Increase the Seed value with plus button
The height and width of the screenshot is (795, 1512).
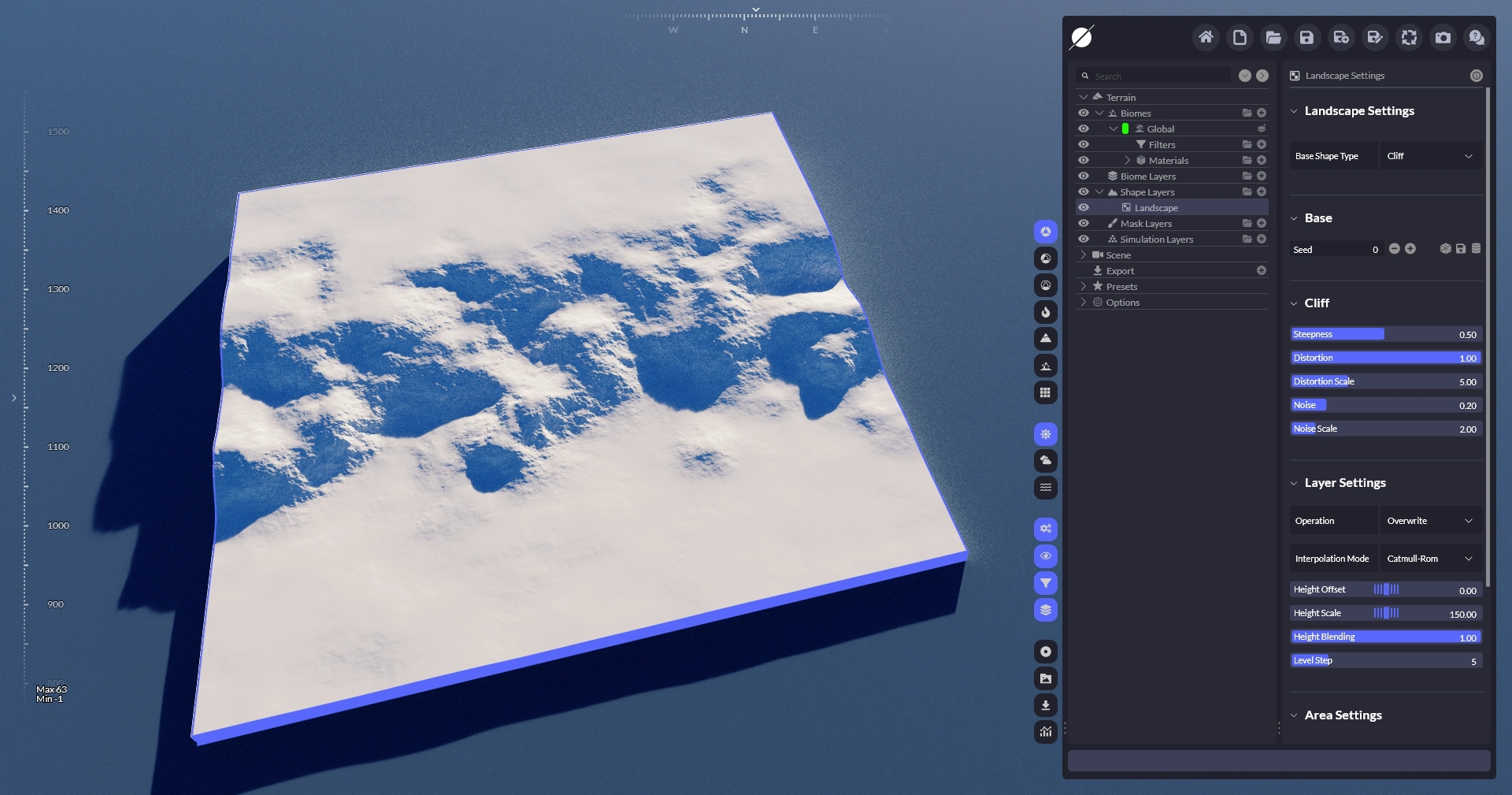pos(1410,249)
